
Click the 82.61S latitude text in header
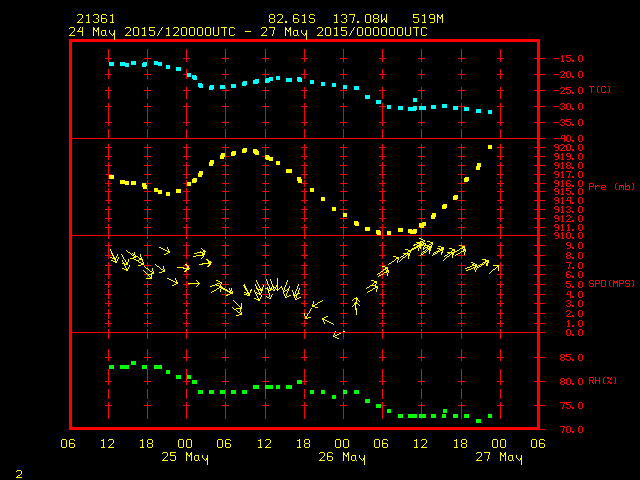pyautogui.click(x=292, y=19)
